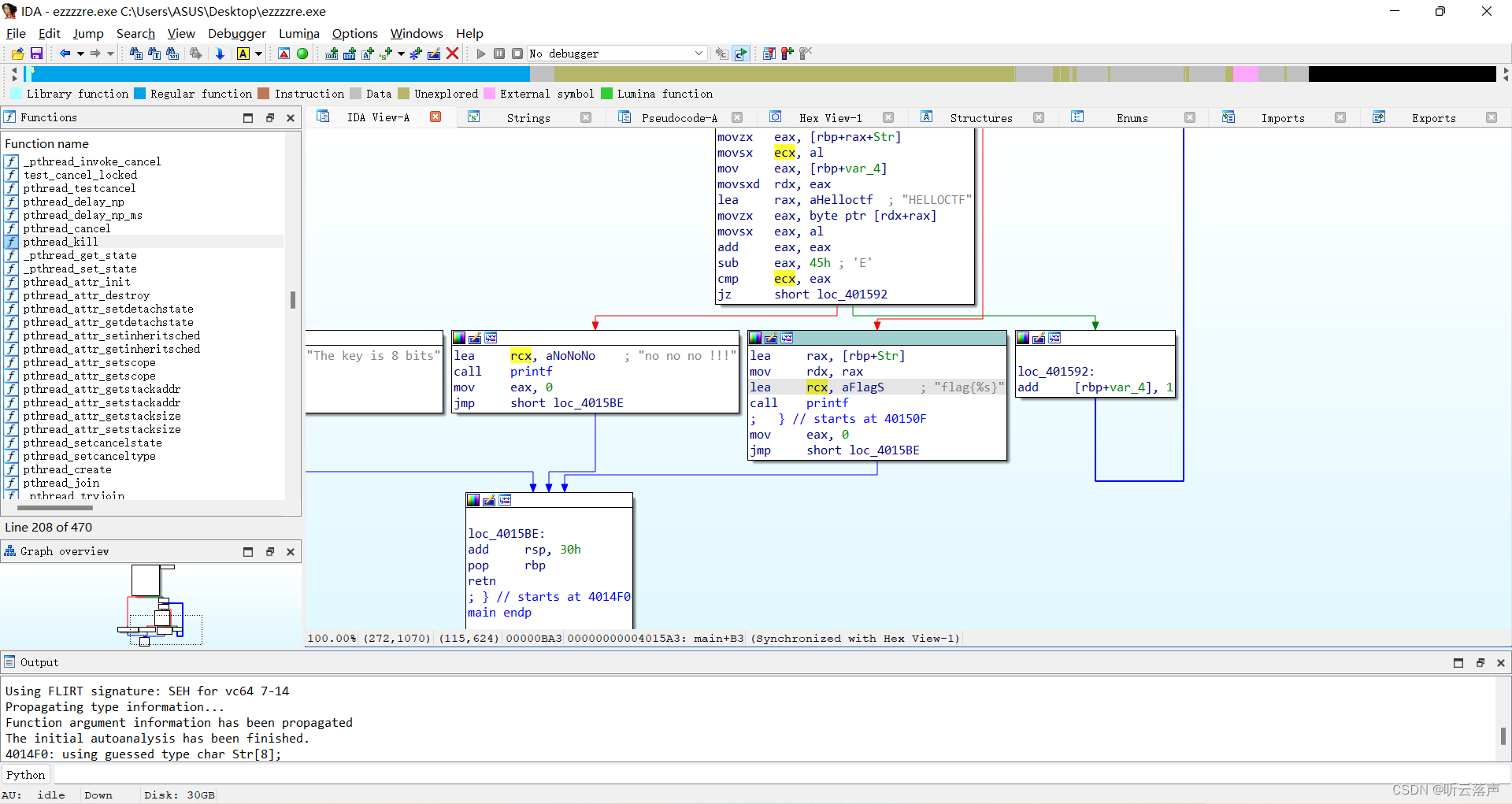
Task: Open the Debugger menu
Action: point(236,33)
